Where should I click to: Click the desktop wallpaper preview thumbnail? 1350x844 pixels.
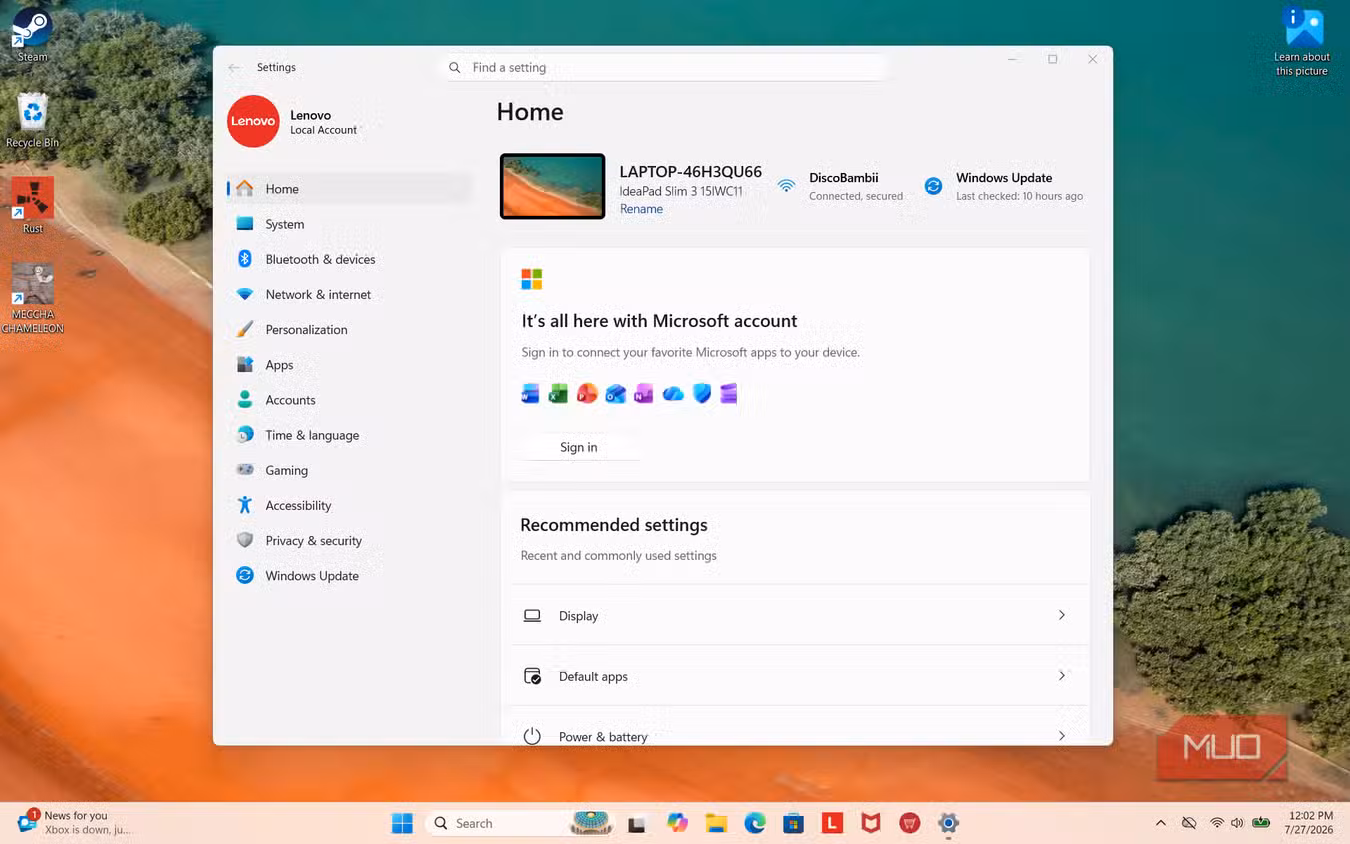(x=552, y=186)
